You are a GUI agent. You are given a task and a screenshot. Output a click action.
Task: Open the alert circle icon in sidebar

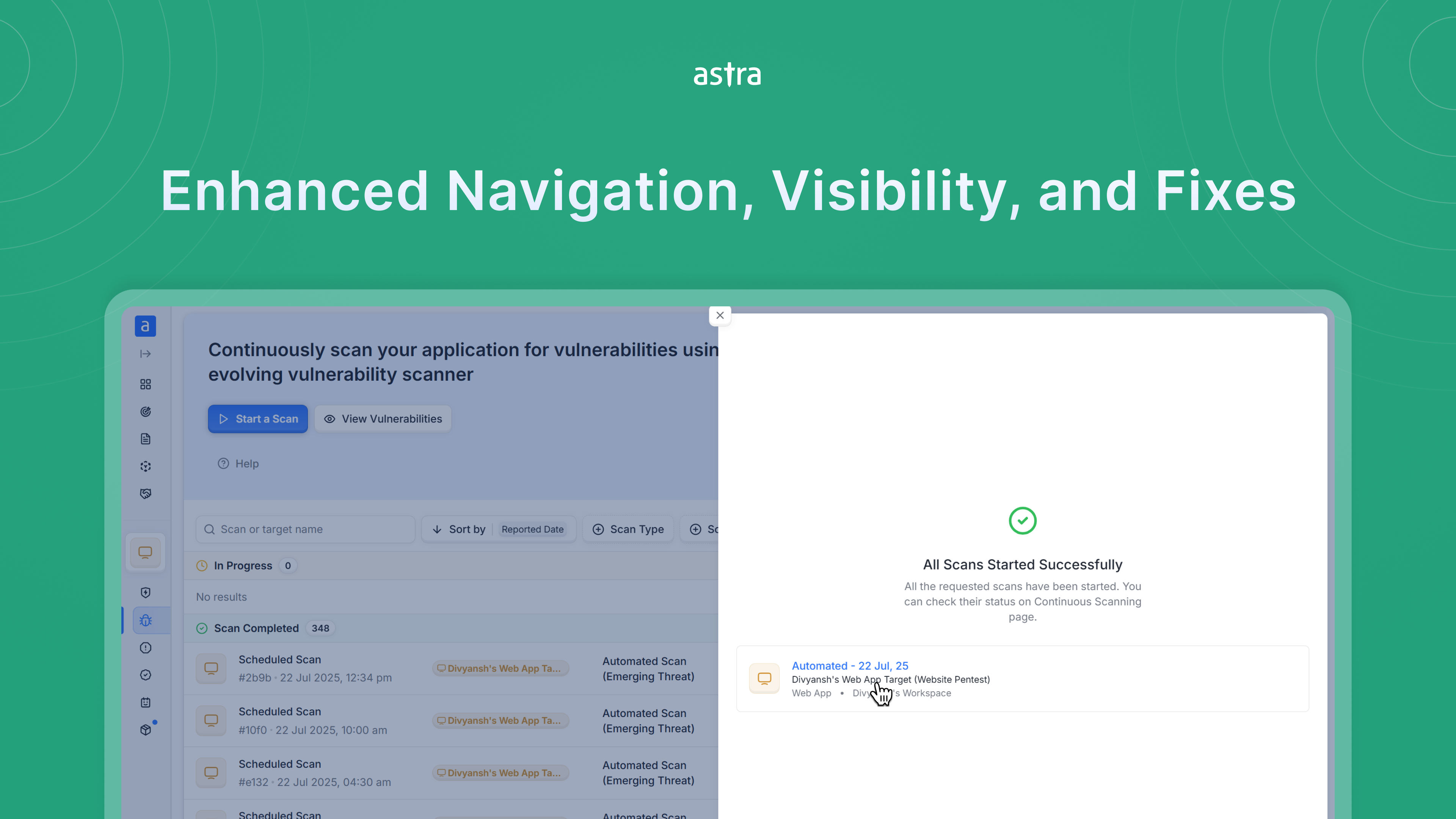click(x=145, y=648)
